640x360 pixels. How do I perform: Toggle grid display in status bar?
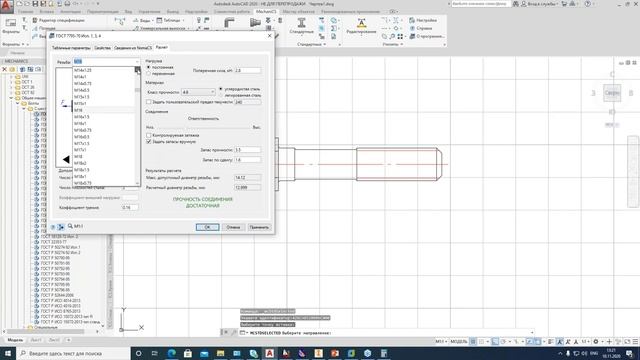pyautogui.click(x=473, y=342)
